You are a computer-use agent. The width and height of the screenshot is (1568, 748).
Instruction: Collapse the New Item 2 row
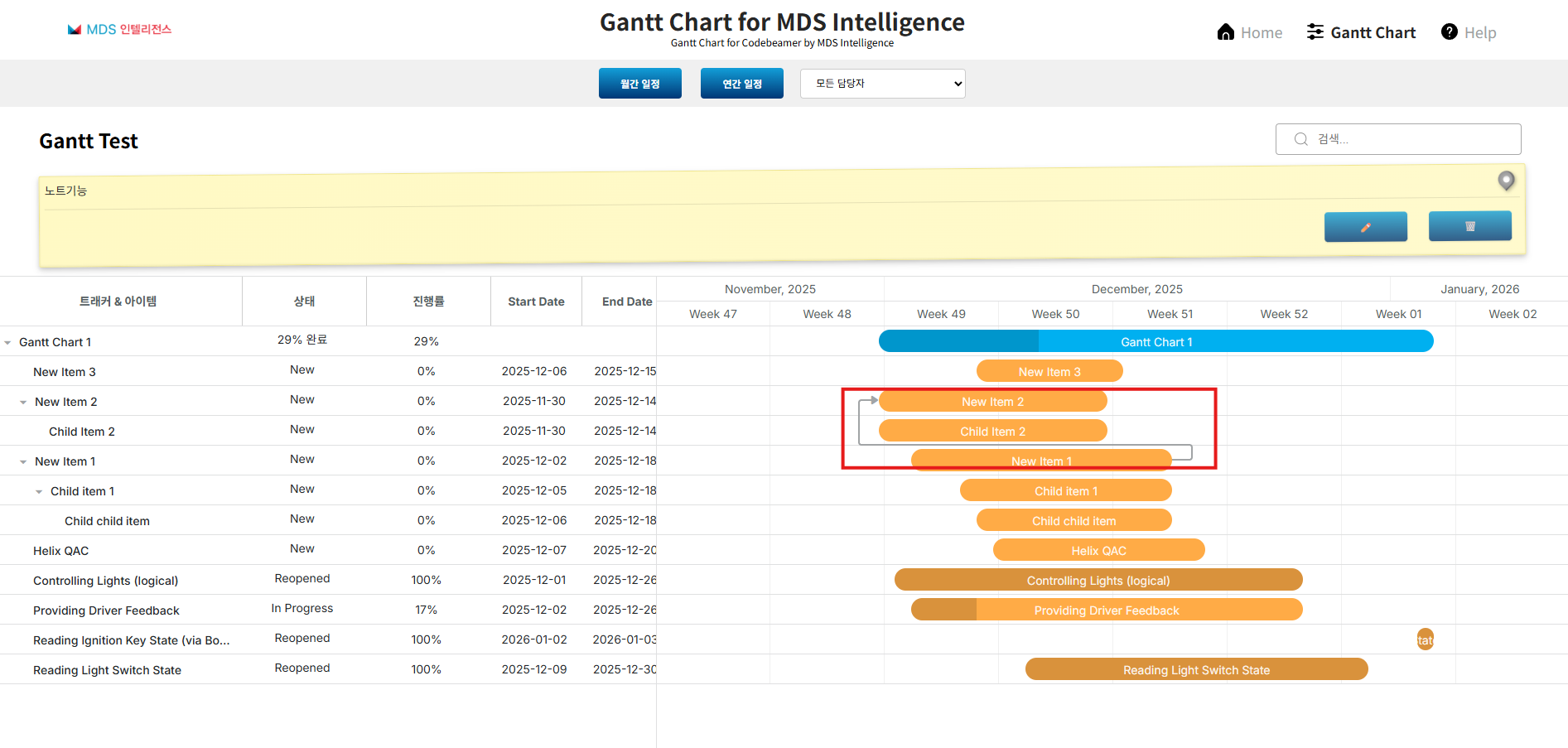pyautogui.click(x=22, y=401)
